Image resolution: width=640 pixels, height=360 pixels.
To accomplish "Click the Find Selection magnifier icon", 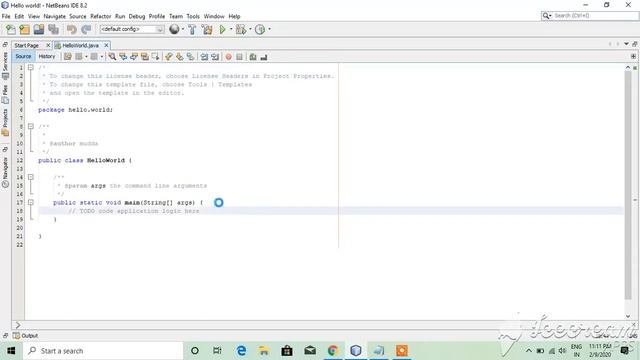I will click(x=112, y=57).
